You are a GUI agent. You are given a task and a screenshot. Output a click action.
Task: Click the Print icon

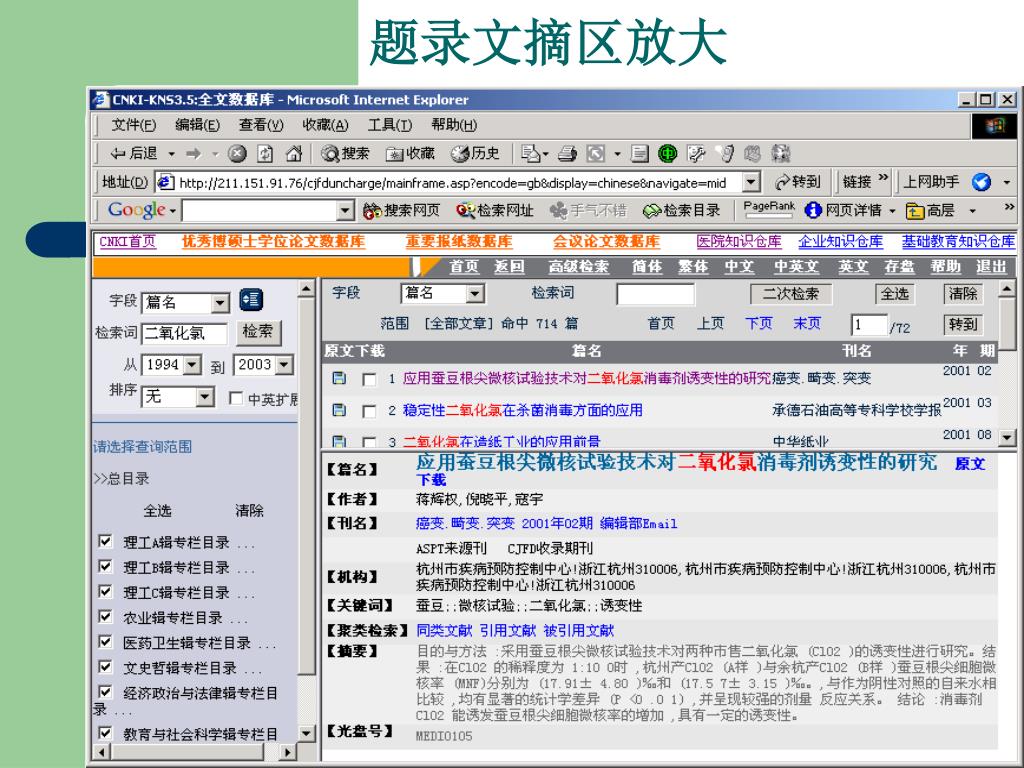(567, 154)
